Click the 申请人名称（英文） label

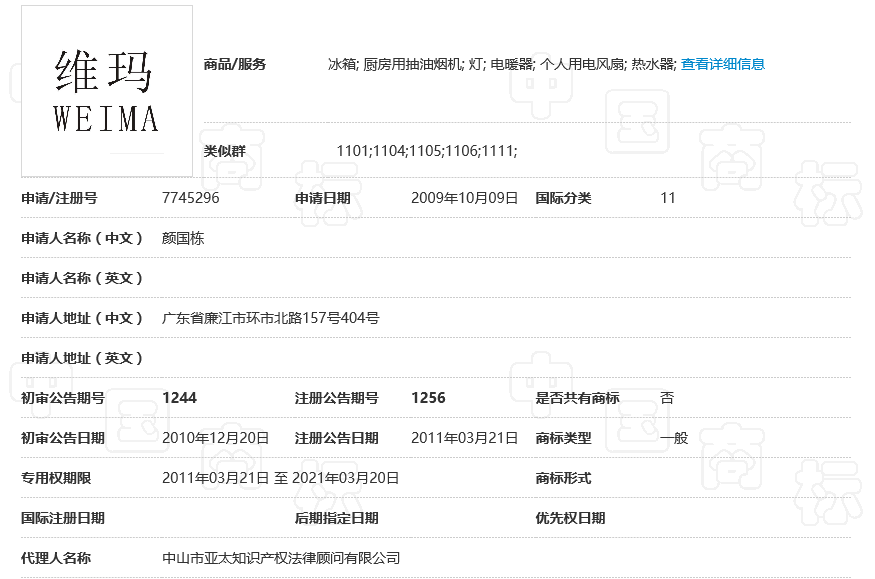83,278
